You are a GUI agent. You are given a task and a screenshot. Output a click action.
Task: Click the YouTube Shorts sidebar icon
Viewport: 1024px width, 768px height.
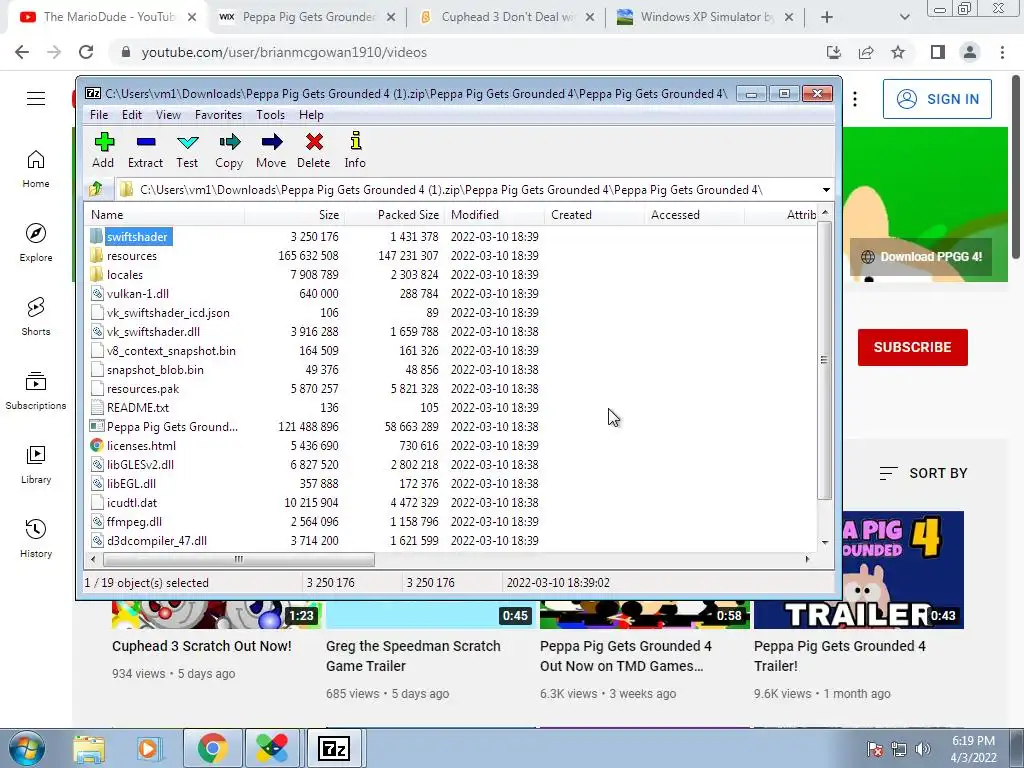[36, 308]
